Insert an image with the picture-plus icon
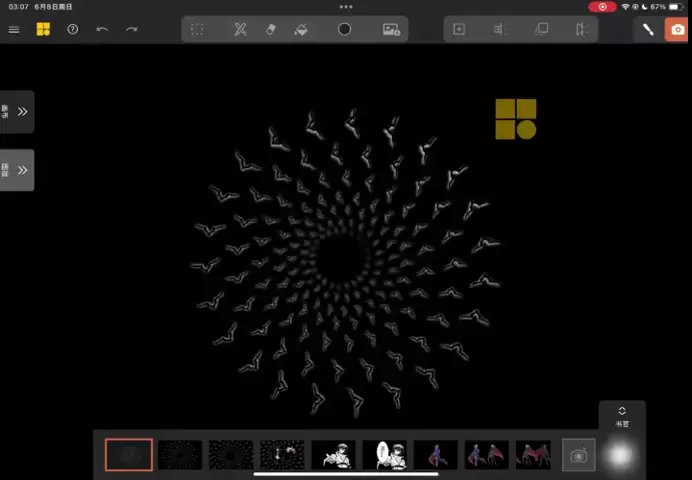 coord(391,30)
